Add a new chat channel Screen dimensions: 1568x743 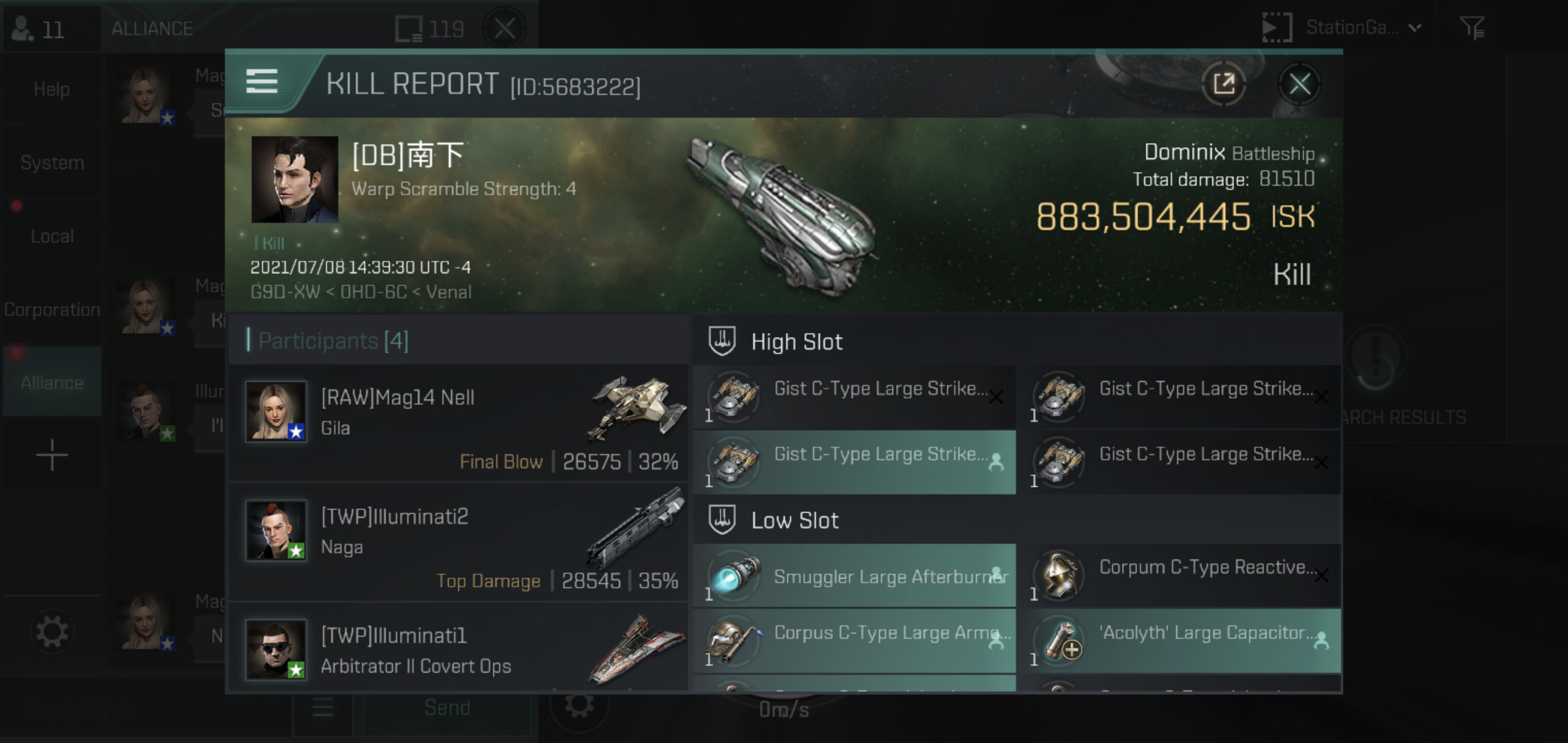52,455
